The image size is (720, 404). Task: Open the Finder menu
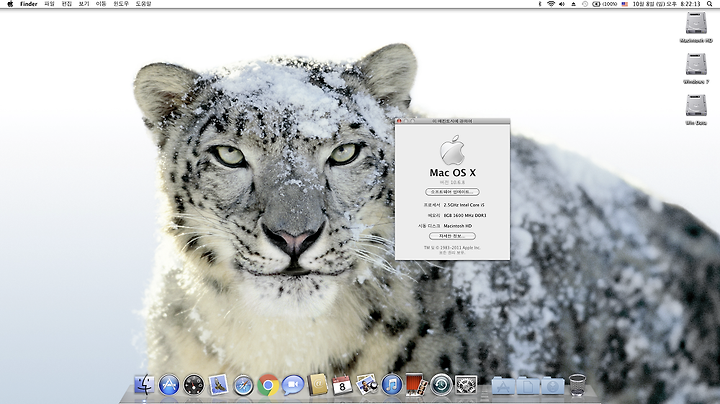pos(28,4)
